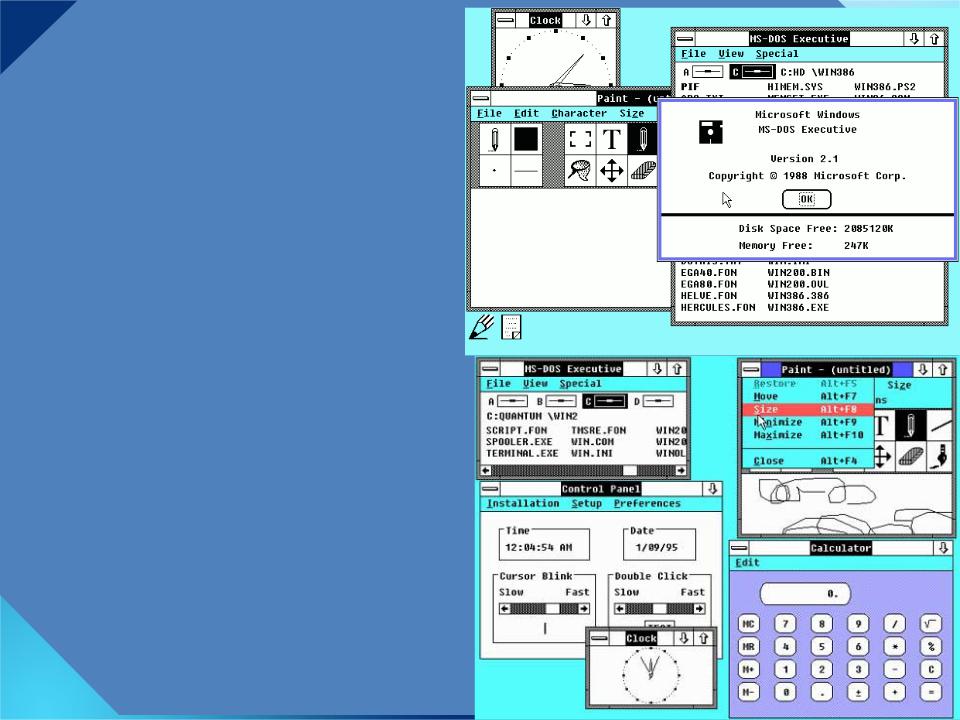The width and height of the screenshot is (960, 720).
Task: Select the selection net tool in Paint
Action: tap(580, 170)
